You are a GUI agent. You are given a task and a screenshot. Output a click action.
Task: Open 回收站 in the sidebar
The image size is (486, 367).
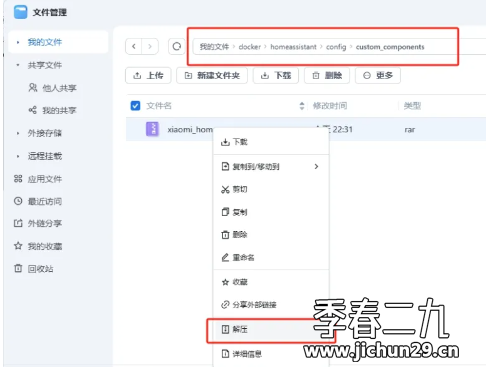tap(40, 269)
